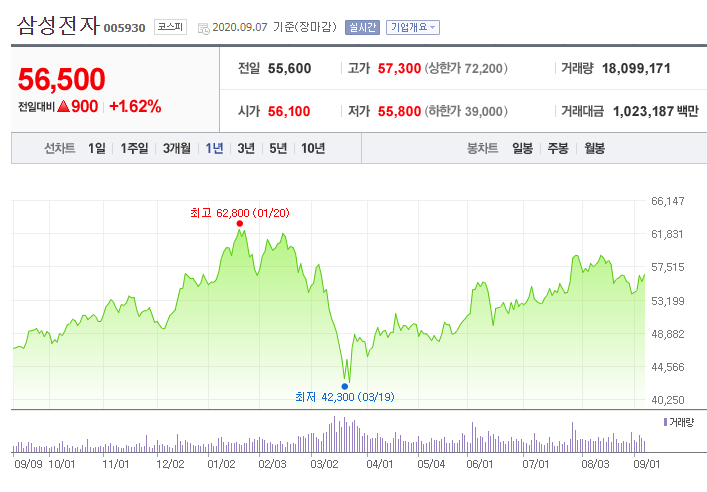The height and width of the screenshot is (492, 707).
Task: Show the 5년 chart range
Action: click(278, 148)
